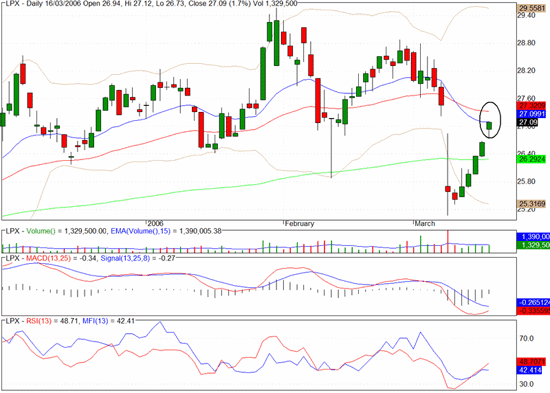This screenshot has height=393, width=550.
Task: Select the EMA(Volume(),15) indicator label
Action: point(140,231)
